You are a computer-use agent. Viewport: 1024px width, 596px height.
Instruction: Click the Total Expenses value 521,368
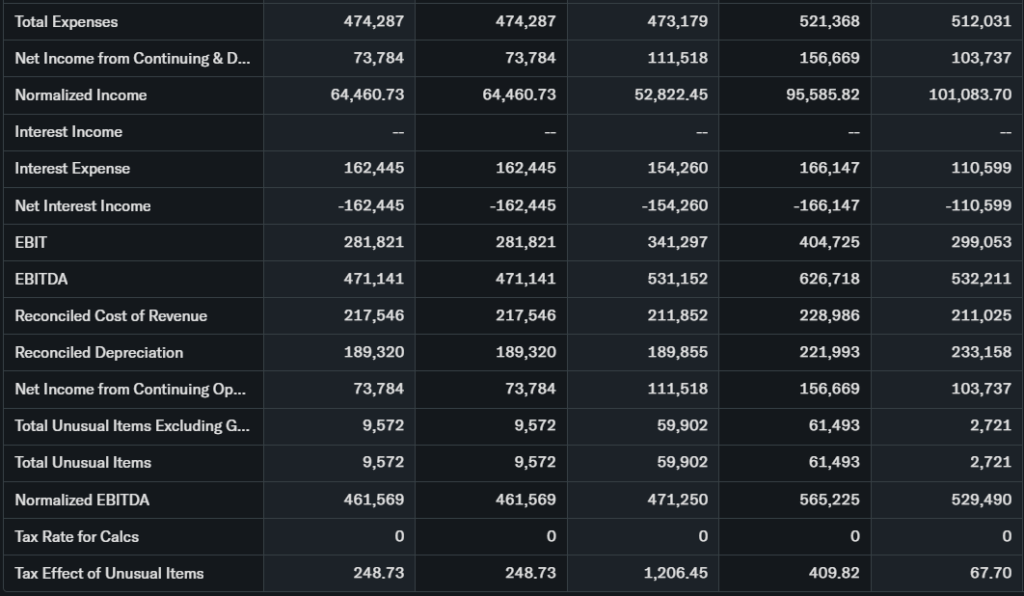[829, 22]
